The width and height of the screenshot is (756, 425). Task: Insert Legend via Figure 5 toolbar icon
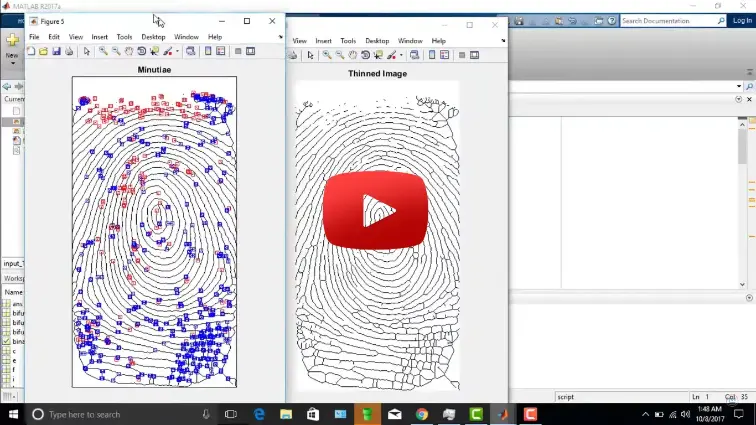220,51
